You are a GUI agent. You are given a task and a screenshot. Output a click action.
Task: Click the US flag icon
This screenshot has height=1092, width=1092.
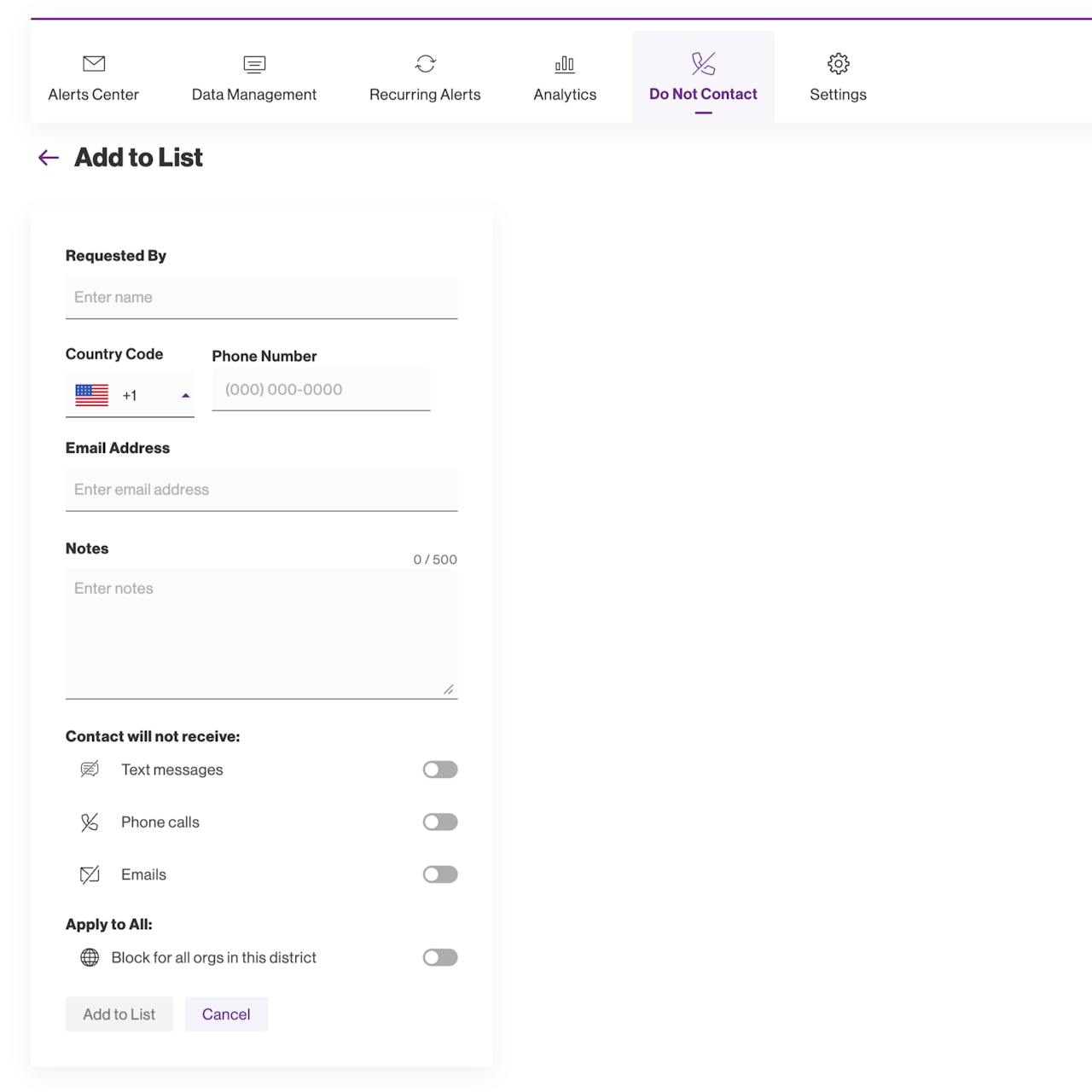[x=92, y=395]
